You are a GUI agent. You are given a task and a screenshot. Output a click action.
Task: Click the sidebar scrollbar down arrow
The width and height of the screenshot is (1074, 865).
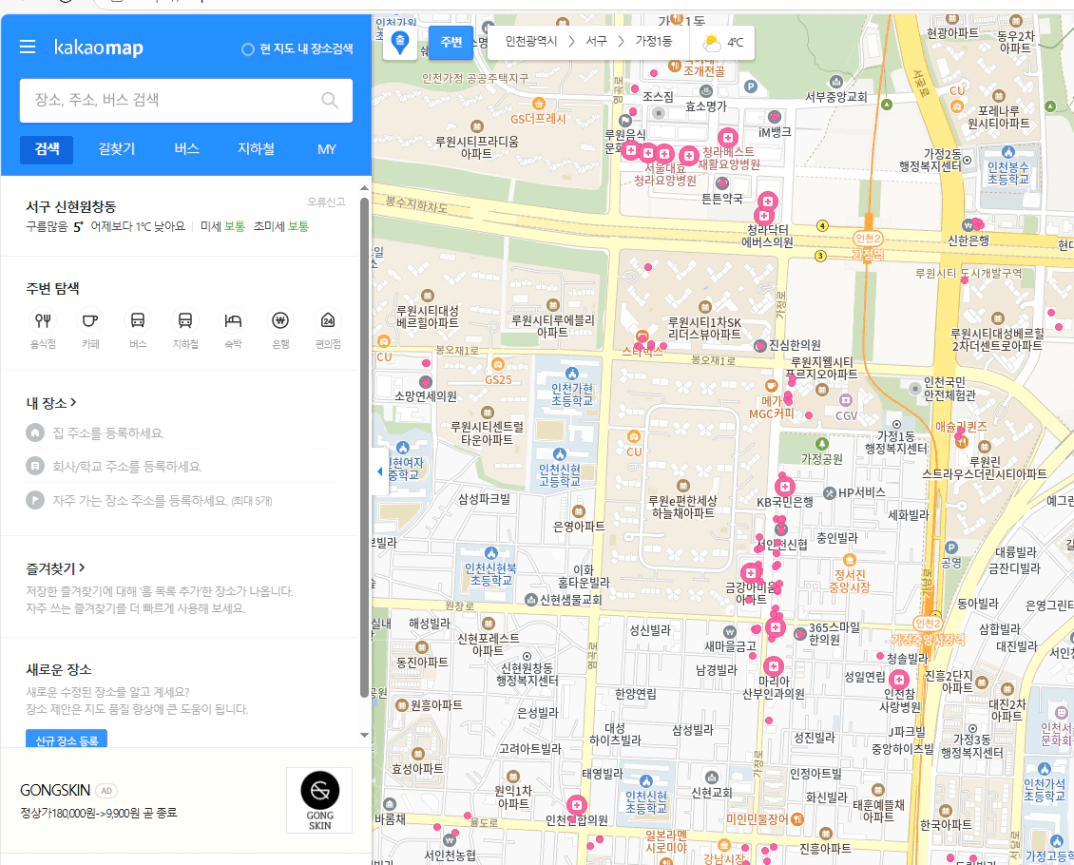(x=364, y=735)
